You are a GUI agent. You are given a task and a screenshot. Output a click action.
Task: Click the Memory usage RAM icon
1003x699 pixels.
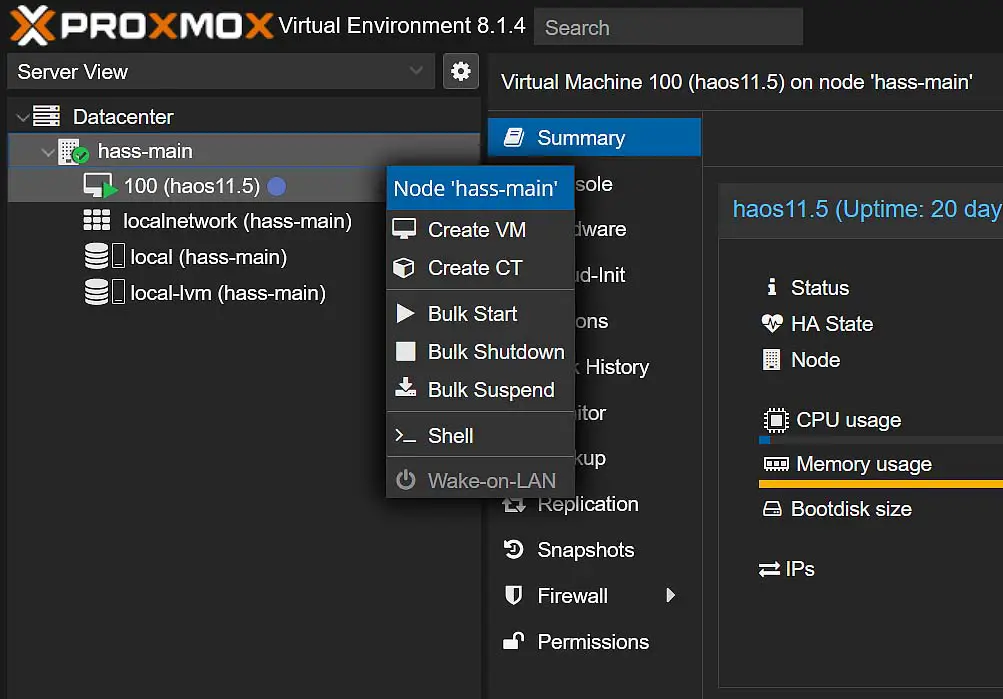pos(776,464)
